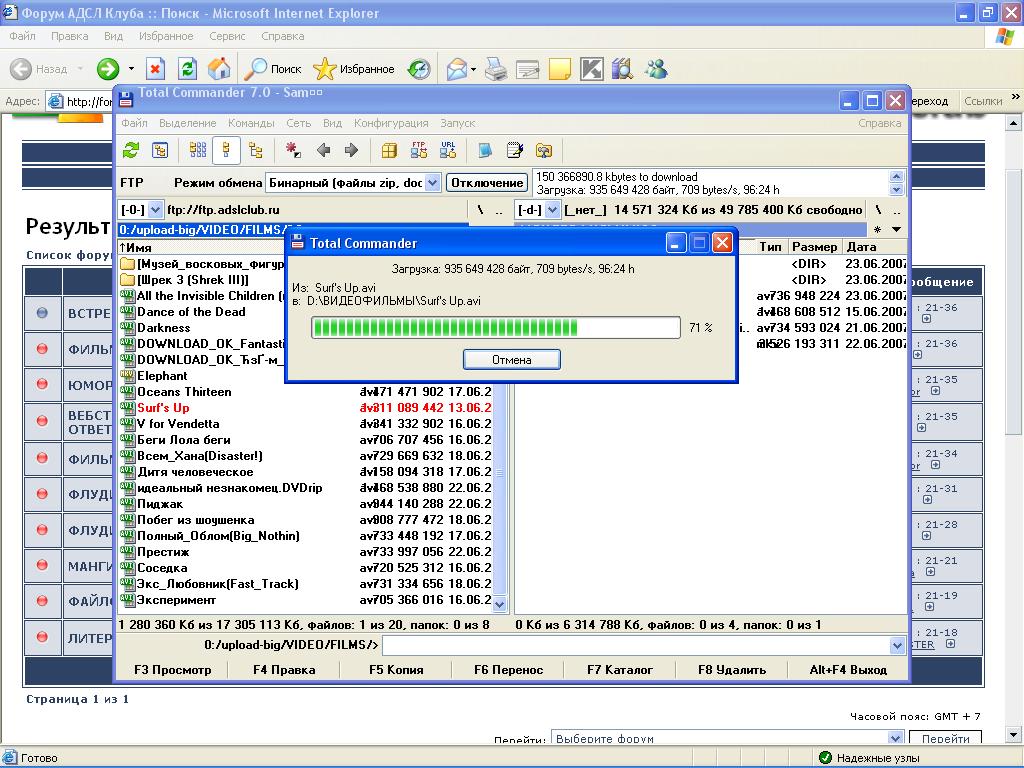Open the URL new FTP connection icon
This screenshot has width=1024, height=768.
448,151
